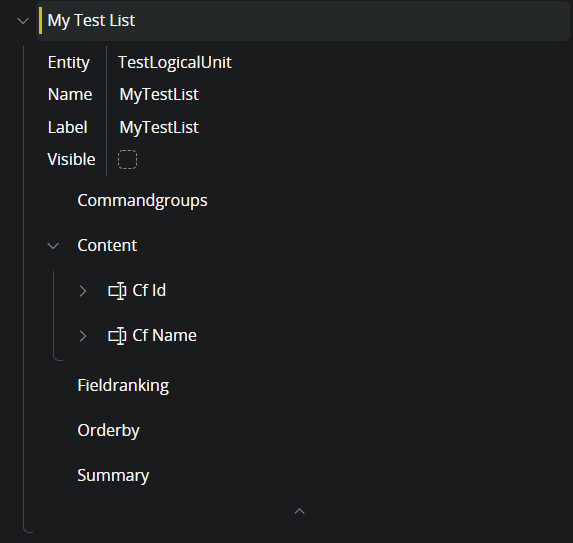573x543 pixels.
Task: Open the Orderby item
Action: pos(108,430)
